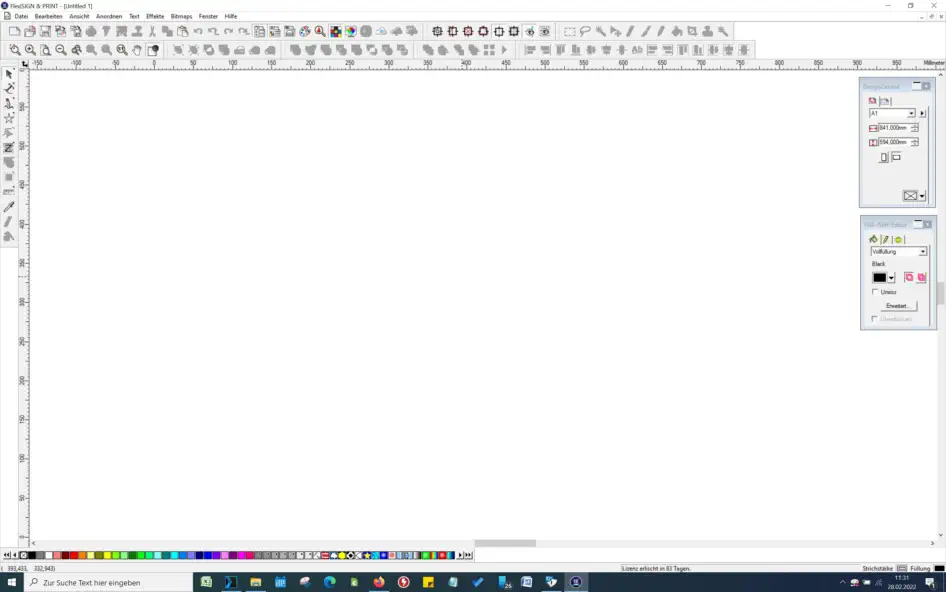
Task: Select landscape page orientation
Action: (x=896, y=157)
